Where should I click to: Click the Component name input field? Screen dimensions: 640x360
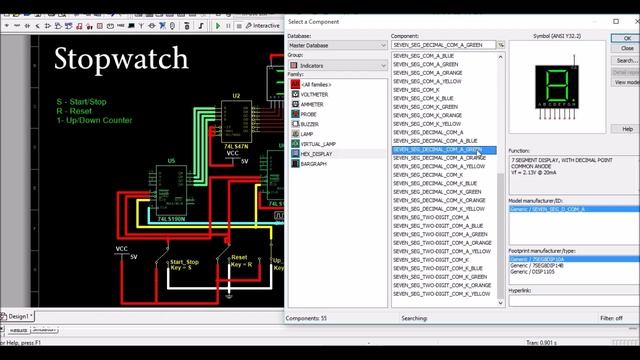[x=443, y=45]
